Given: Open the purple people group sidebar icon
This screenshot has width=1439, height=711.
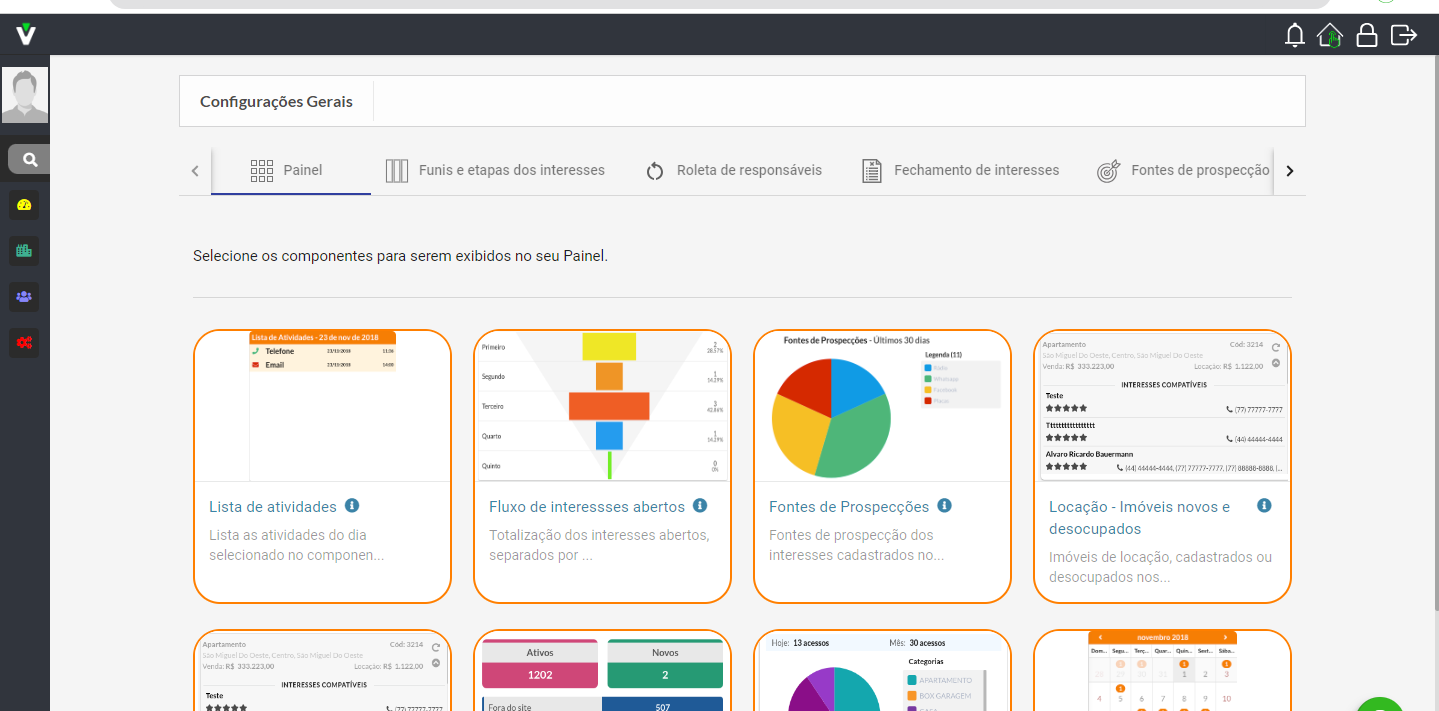Looking at the screenshot, I should 24,297.
